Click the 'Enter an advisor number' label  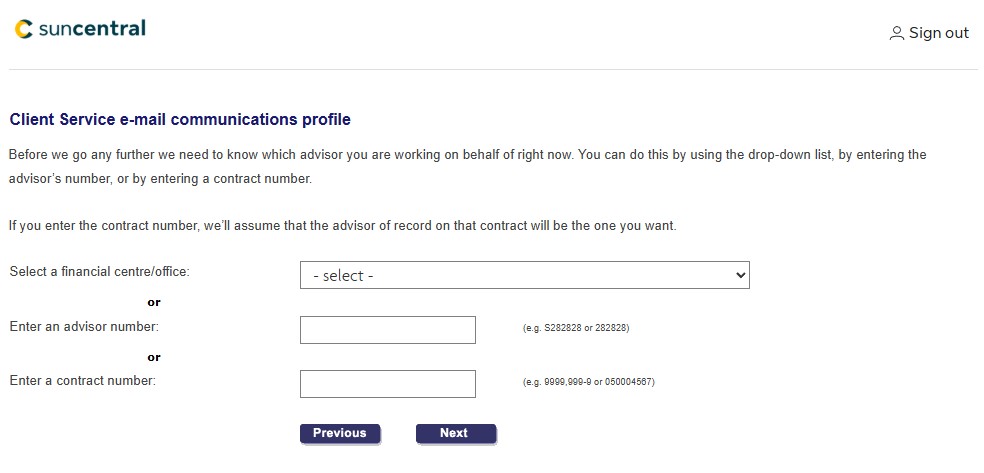point(84,326)
